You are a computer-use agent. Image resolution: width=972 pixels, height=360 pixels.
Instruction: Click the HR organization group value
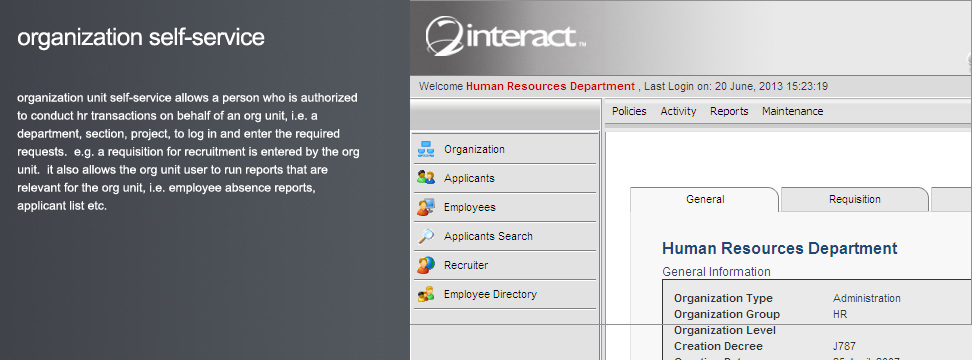coord(840,314)
